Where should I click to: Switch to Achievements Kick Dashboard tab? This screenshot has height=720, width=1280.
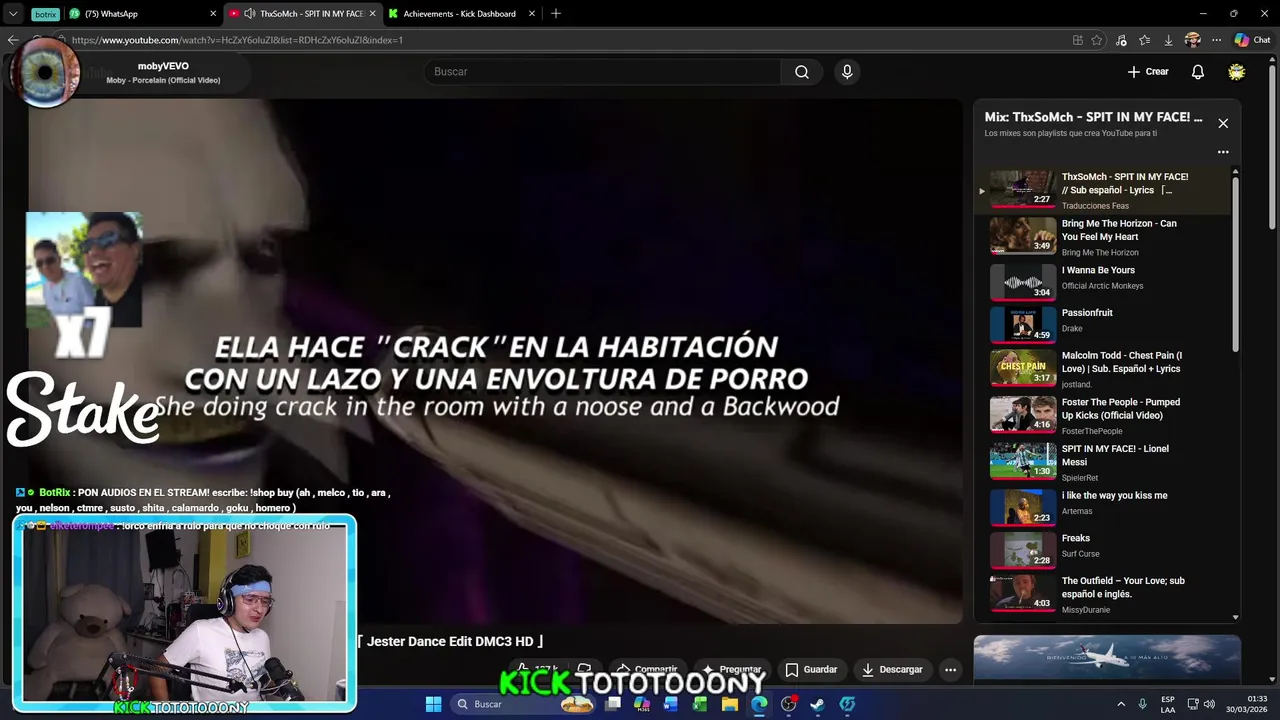pyautogui.click(x=459, y=14)
